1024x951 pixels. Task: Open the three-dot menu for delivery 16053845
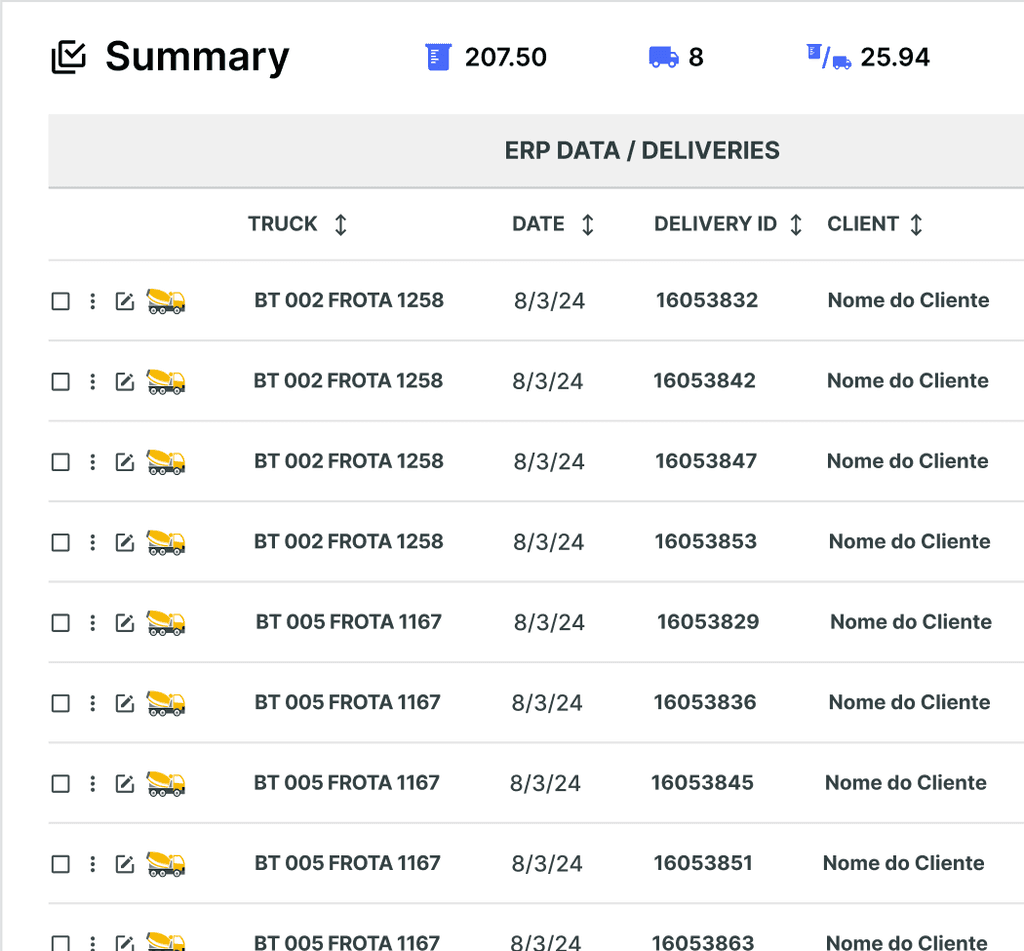click(92, 783)
